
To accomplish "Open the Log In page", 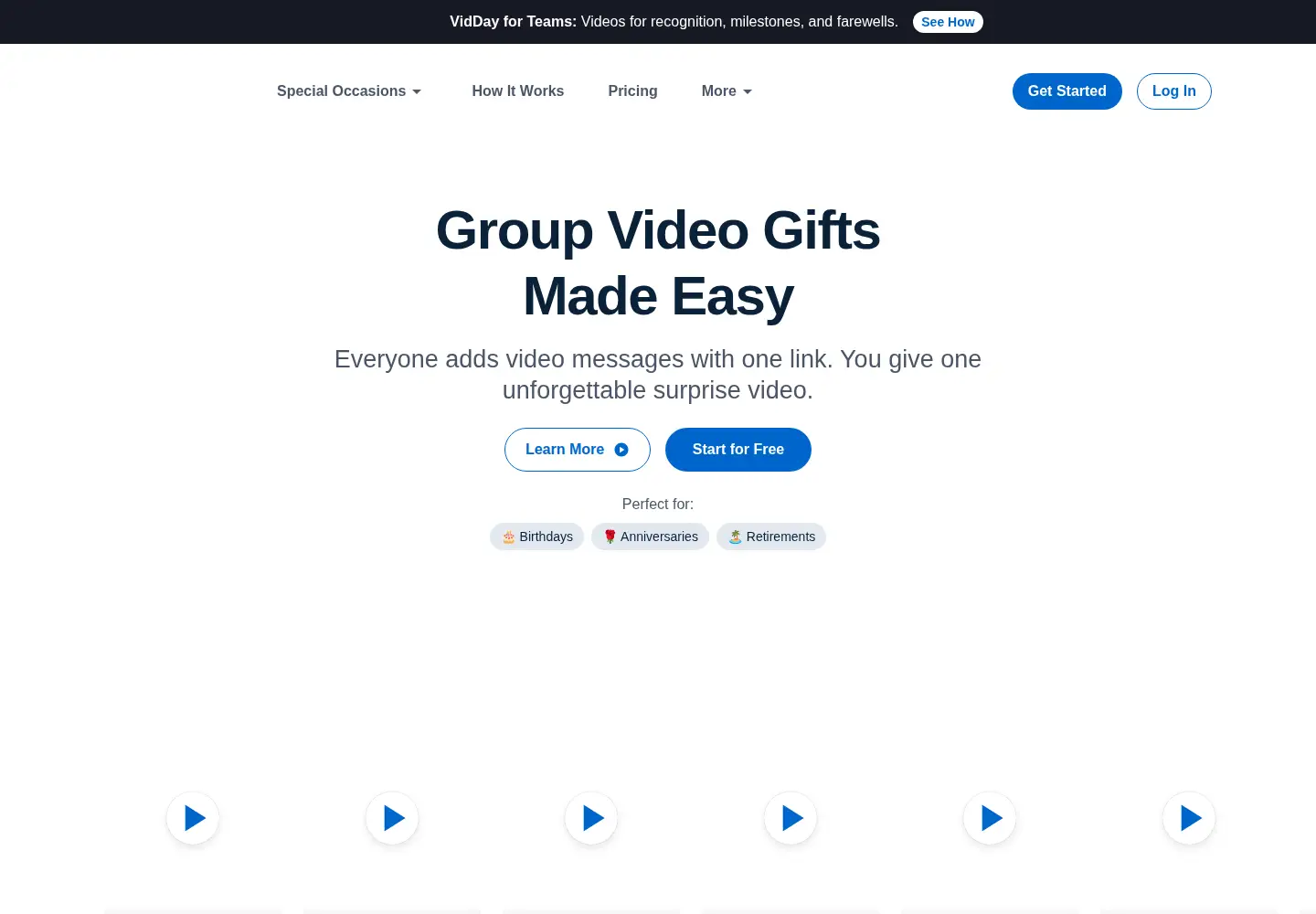I will 1174,91.
